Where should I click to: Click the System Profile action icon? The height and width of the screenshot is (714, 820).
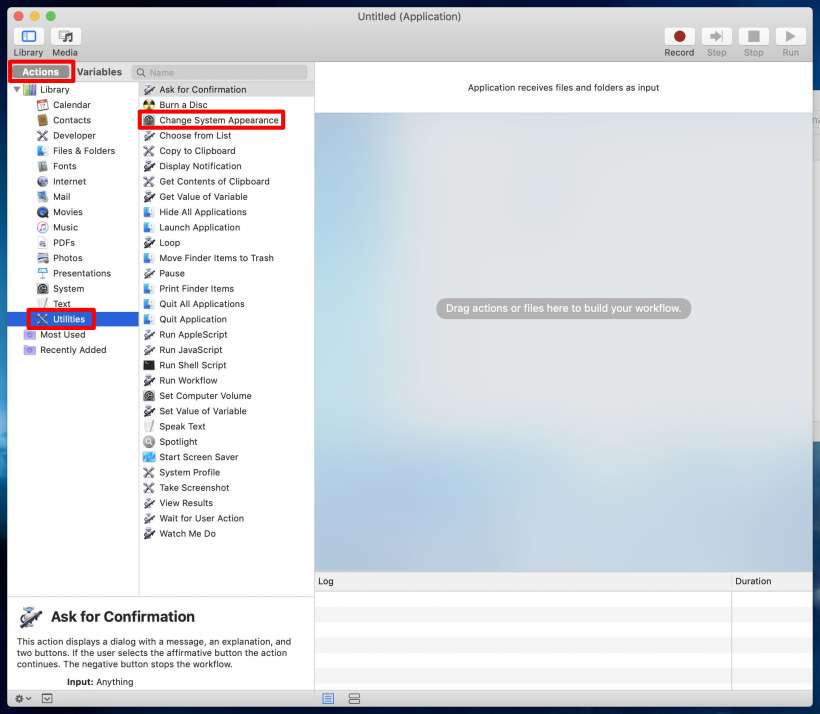[x=149, y=472]
